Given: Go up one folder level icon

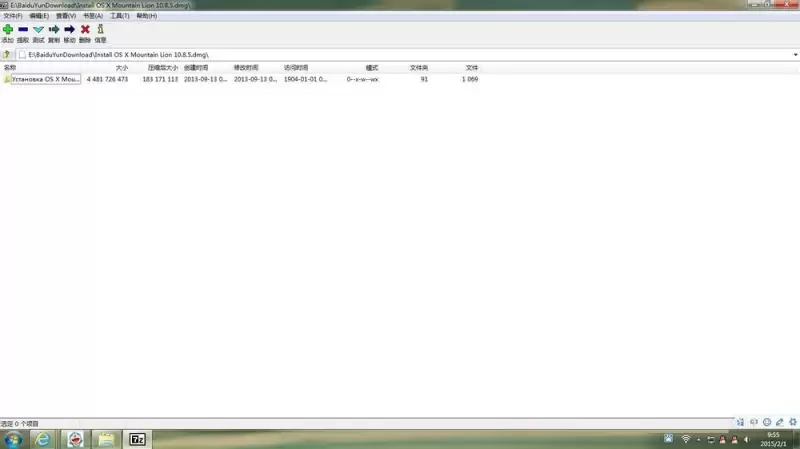Looking at the screenshot, I should click(x=7, y=54).
